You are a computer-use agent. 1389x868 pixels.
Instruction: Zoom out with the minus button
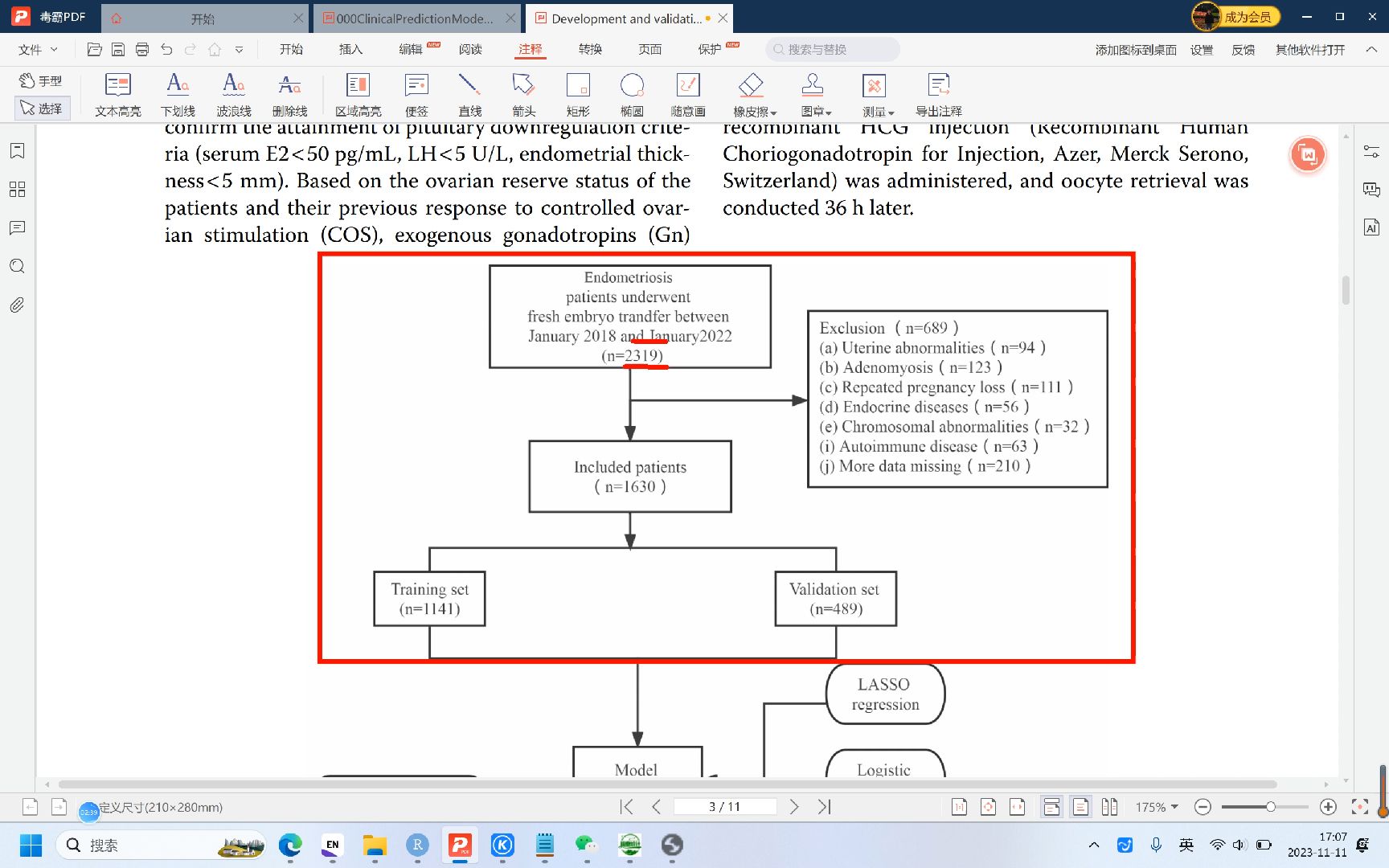pyautogui.click(x=1203, y=807)
